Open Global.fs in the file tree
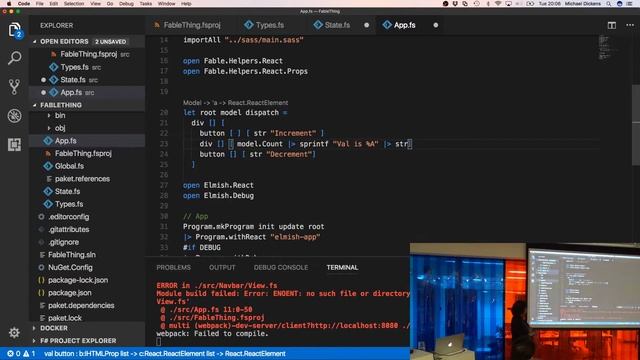This screenshot has height=360, width=640. 69,166
